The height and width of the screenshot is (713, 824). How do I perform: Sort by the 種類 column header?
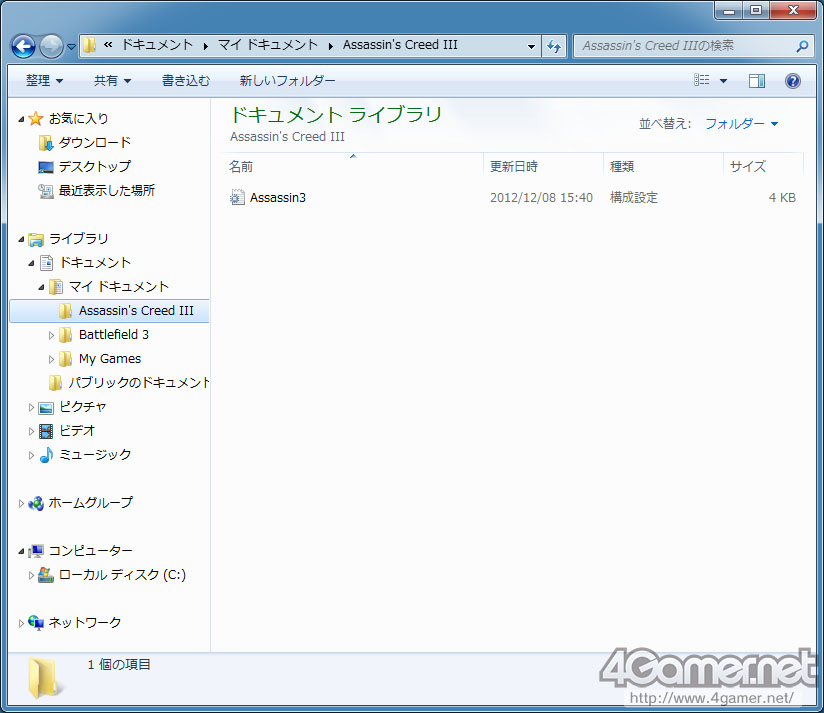[663, 167]
